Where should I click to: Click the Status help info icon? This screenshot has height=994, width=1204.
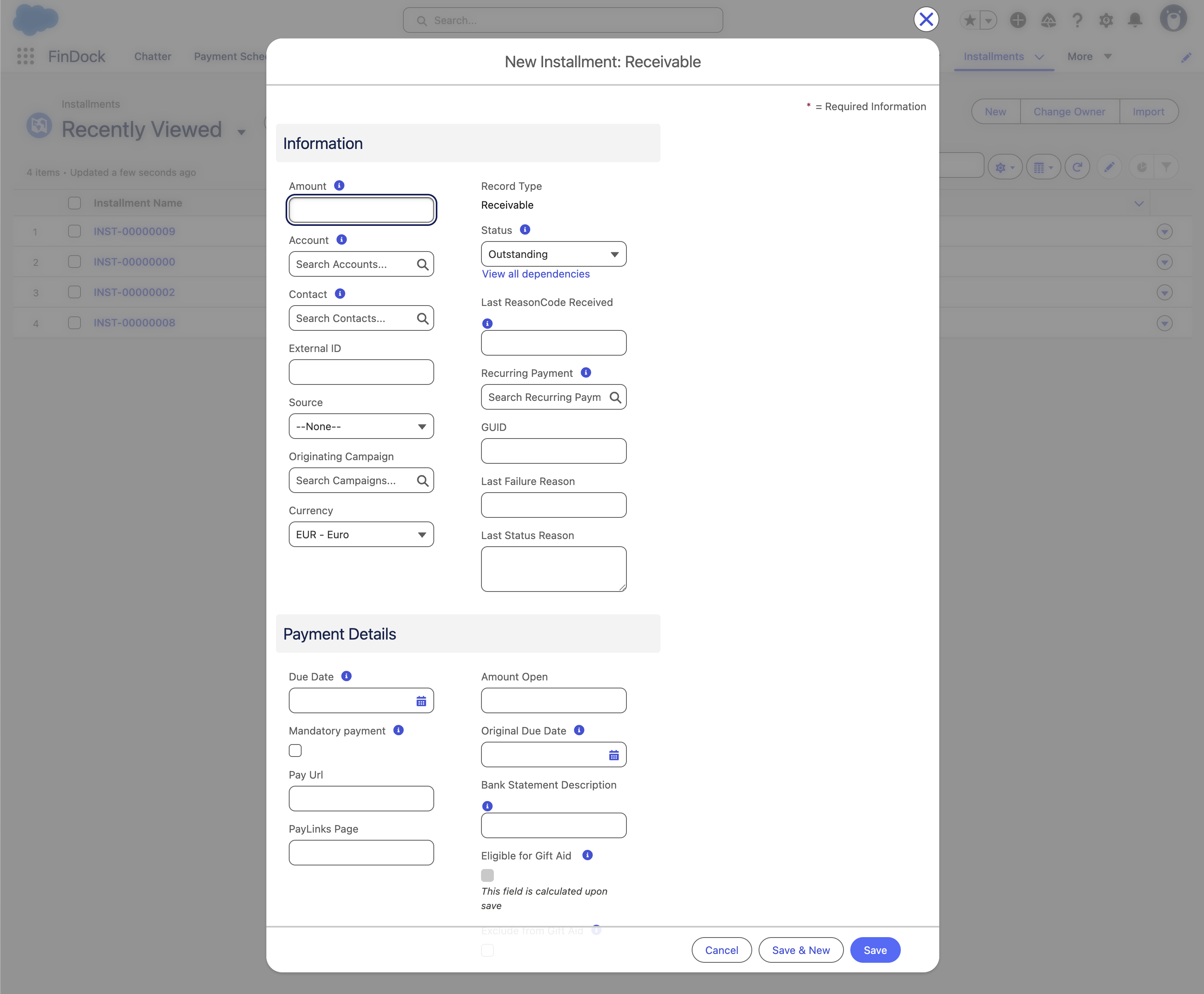coord(525,229)
